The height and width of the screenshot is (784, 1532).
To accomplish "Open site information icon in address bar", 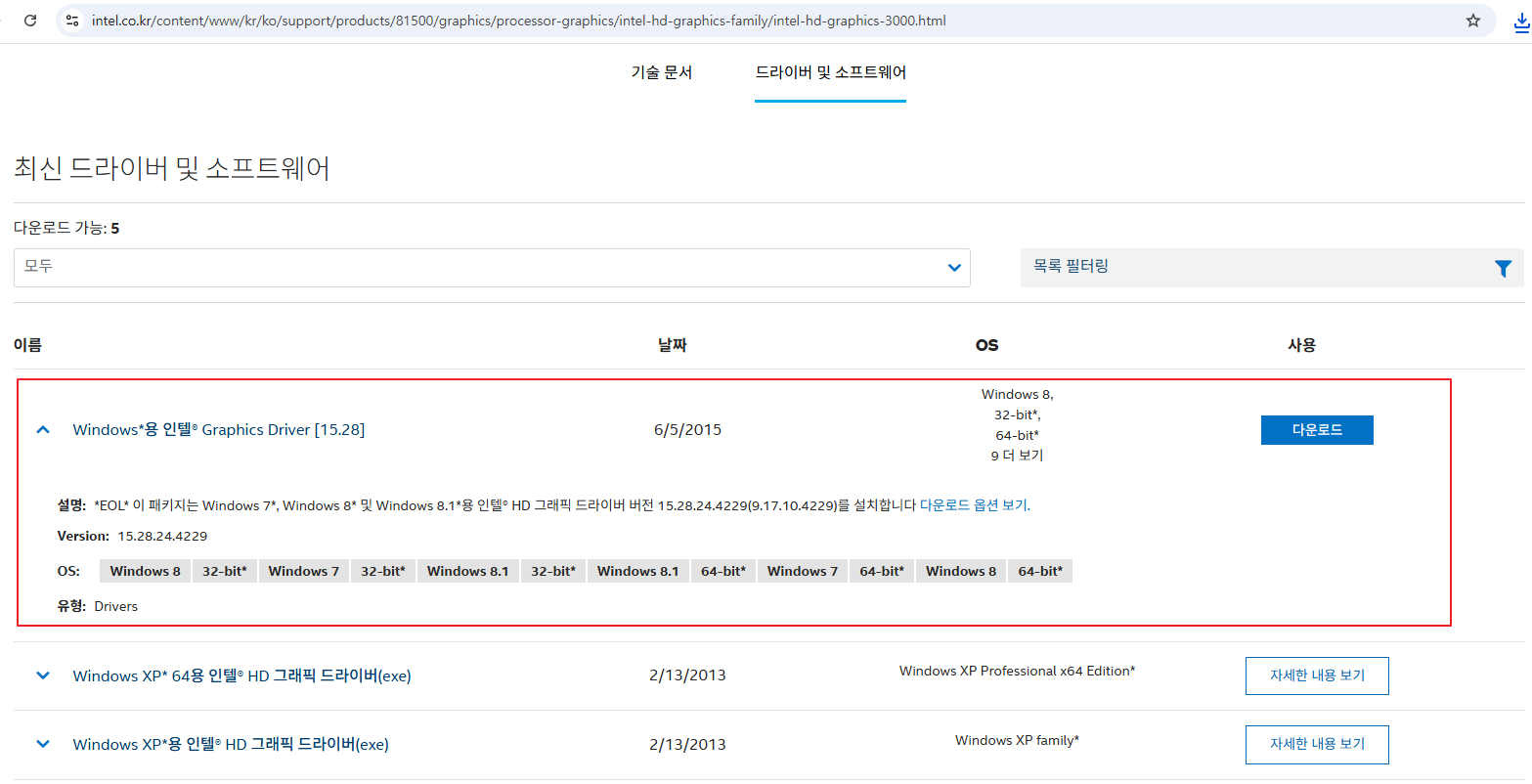I will click(x=72, y=21).
